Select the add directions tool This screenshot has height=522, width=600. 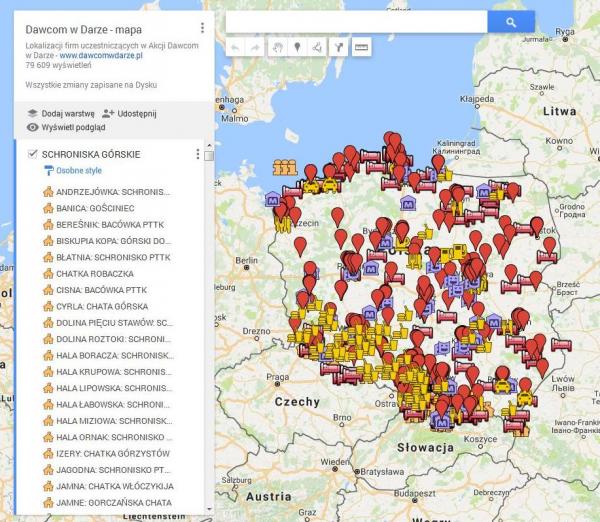[x=338, y=47]
